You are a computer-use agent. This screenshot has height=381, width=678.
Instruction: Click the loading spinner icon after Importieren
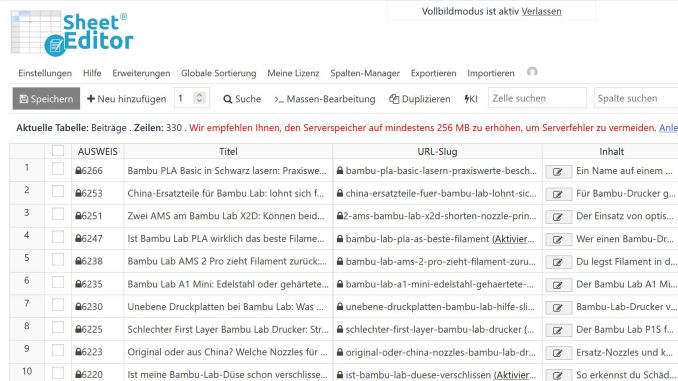532,72
